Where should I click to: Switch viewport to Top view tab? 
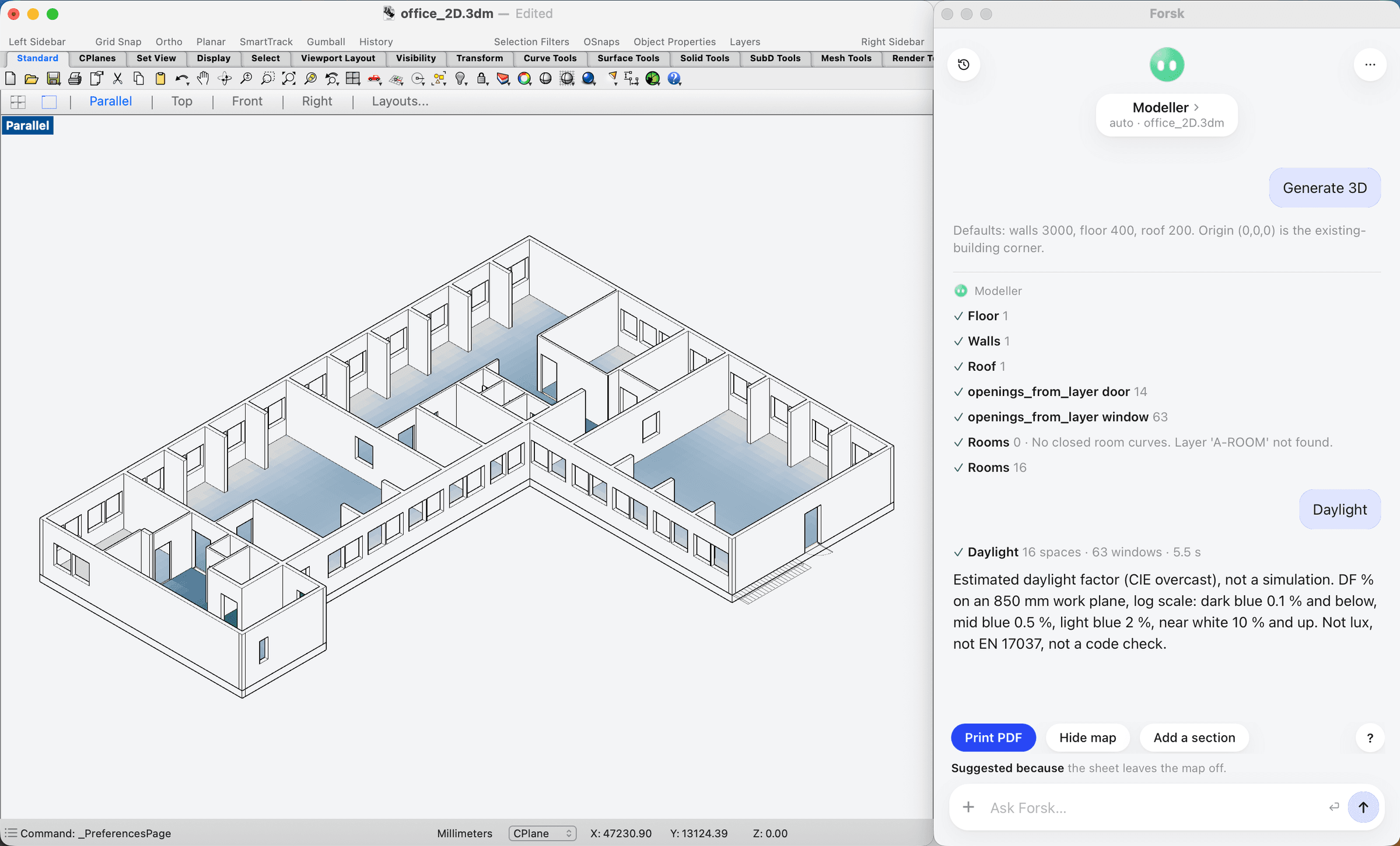pos(182,101)
